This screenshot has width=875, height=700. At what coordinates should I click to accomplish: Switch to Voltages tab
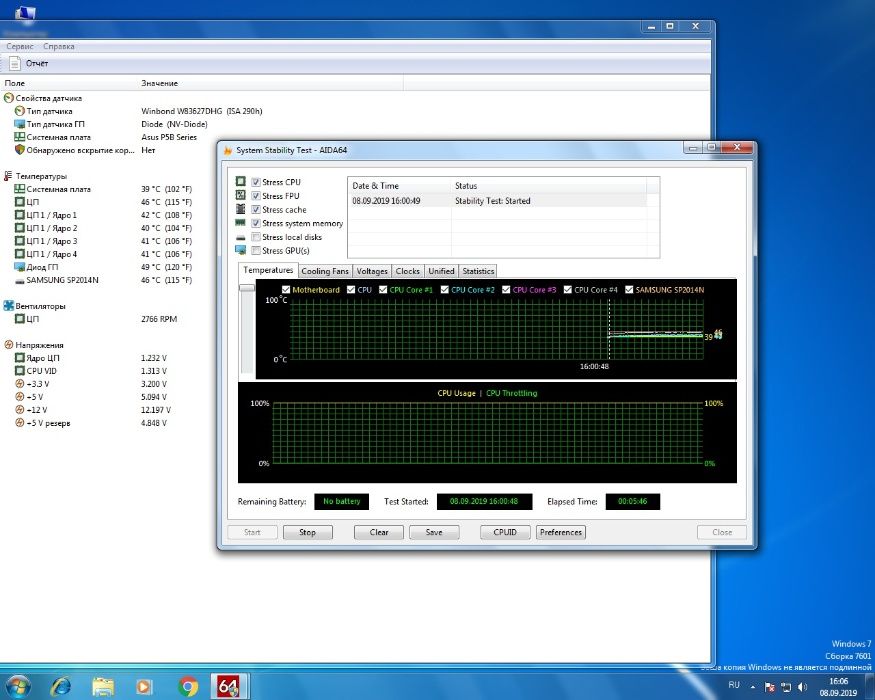tap(372, 271)
